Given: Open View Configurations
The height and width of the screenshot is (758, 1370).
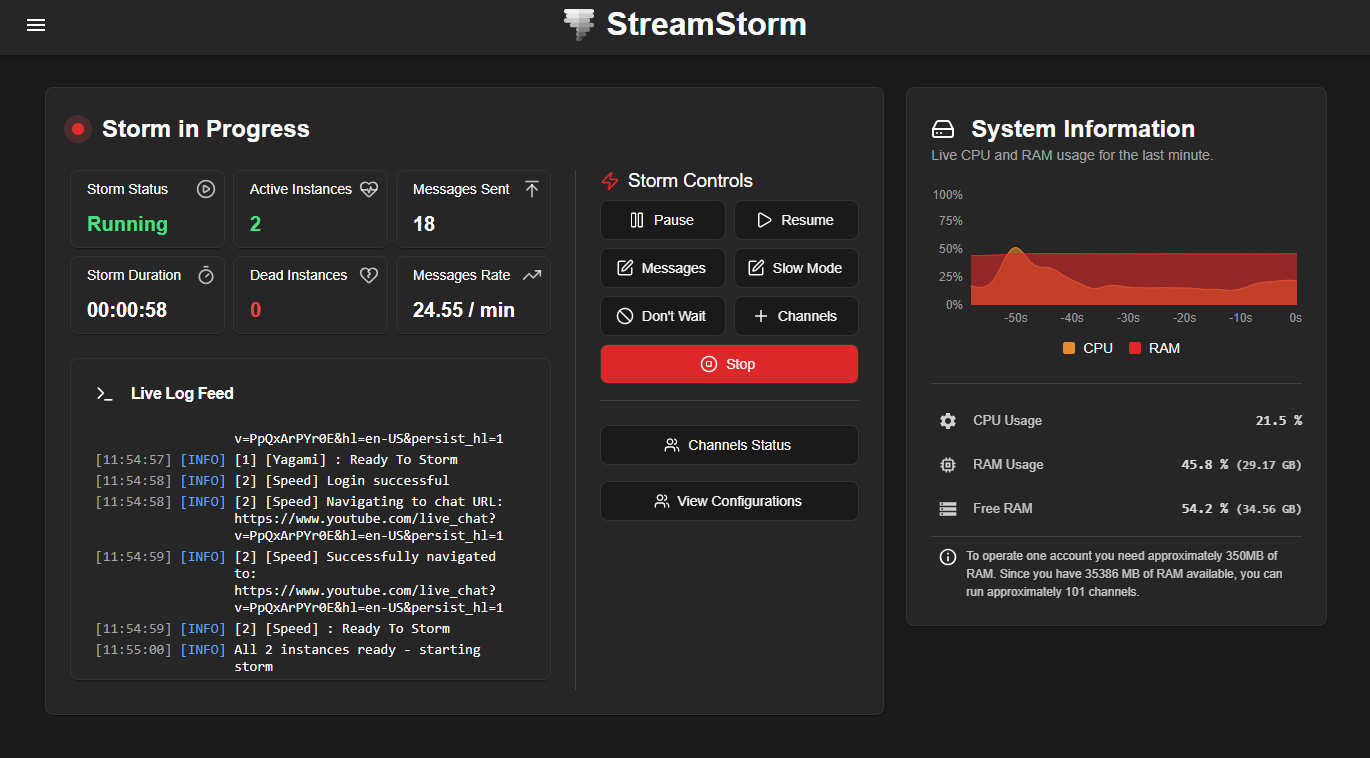Looking at the screenshot, I should coord(729,501).
